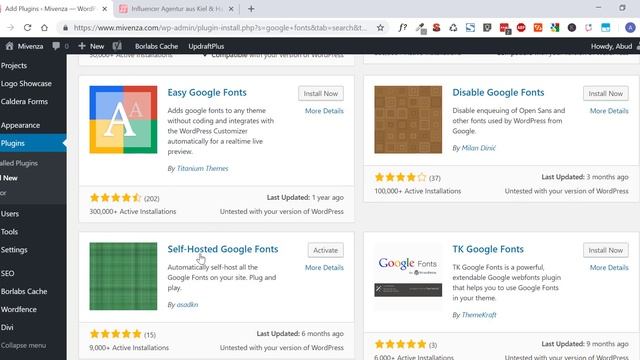
Task: Click the browser profile avatar icon
Action: (630, 28)
